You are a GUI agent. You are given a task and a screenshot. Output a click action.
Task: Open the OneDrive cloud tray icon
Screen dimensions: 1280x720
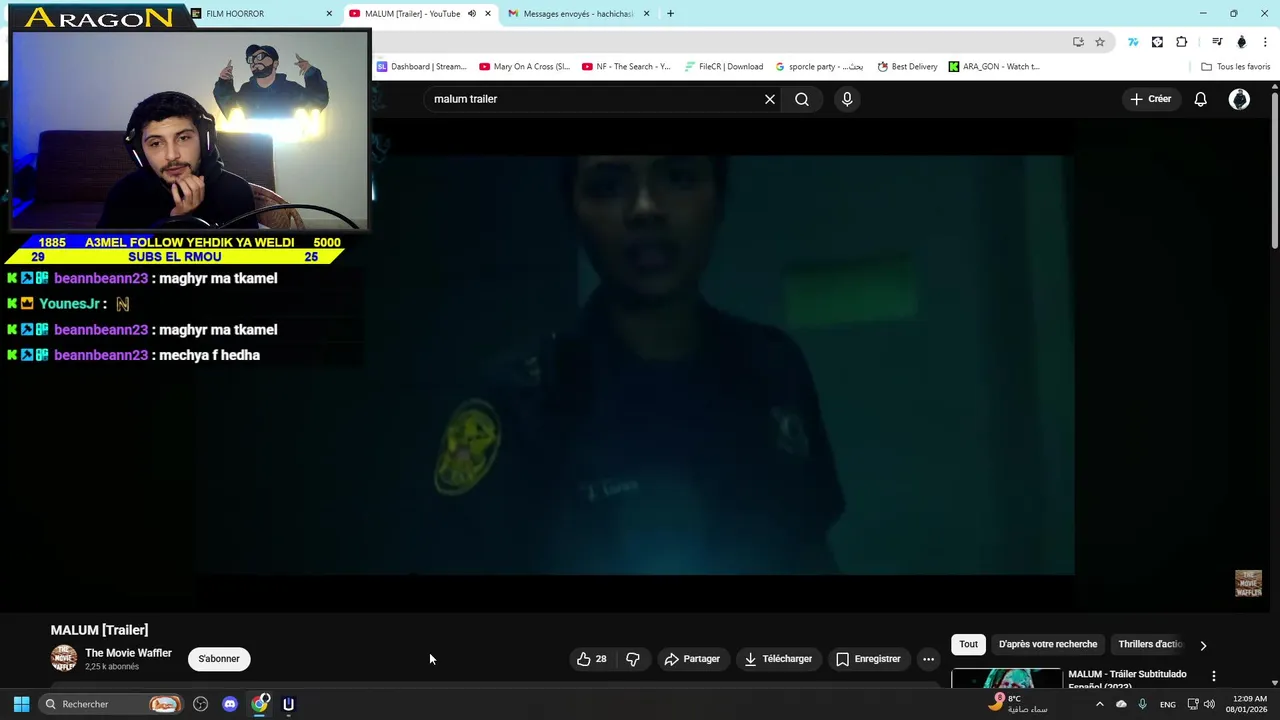coord(1121,704)
